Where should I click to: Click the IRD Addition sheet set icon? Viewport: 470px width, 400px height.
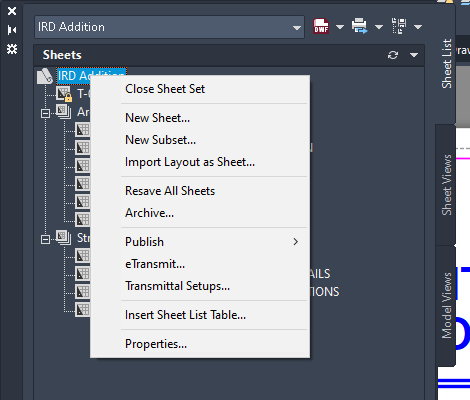pos(45,76)
